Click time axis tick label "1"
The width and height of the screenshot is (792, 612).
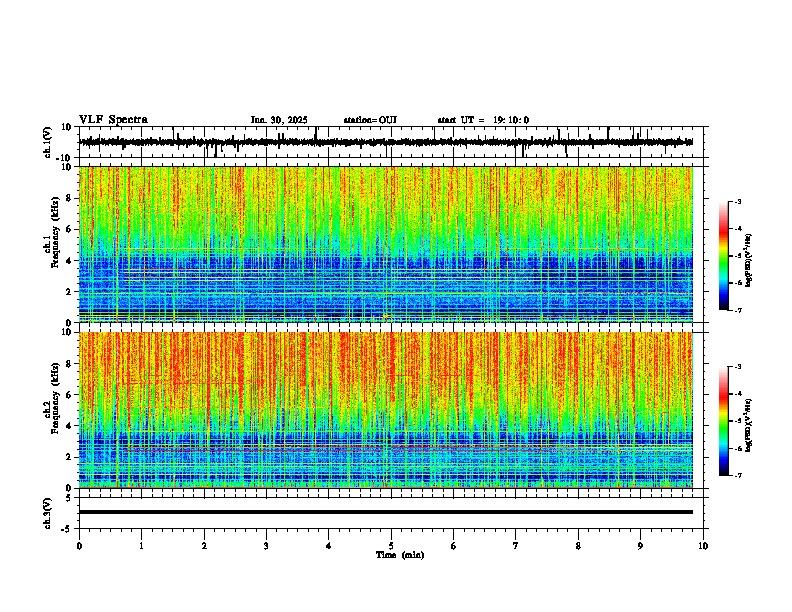click(x=141, y=546)
